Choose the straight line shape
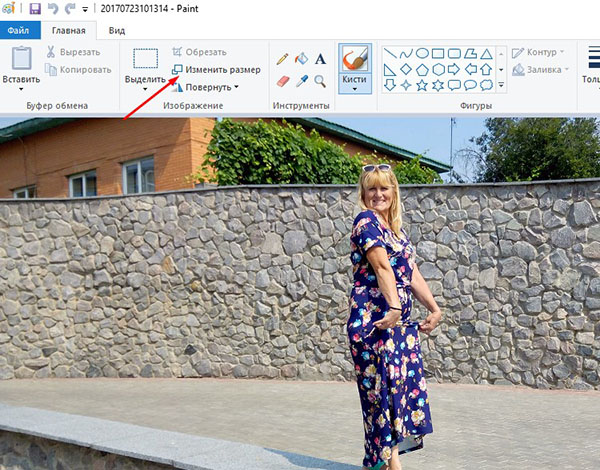This screenshot has height=470, width=600. 390,53
